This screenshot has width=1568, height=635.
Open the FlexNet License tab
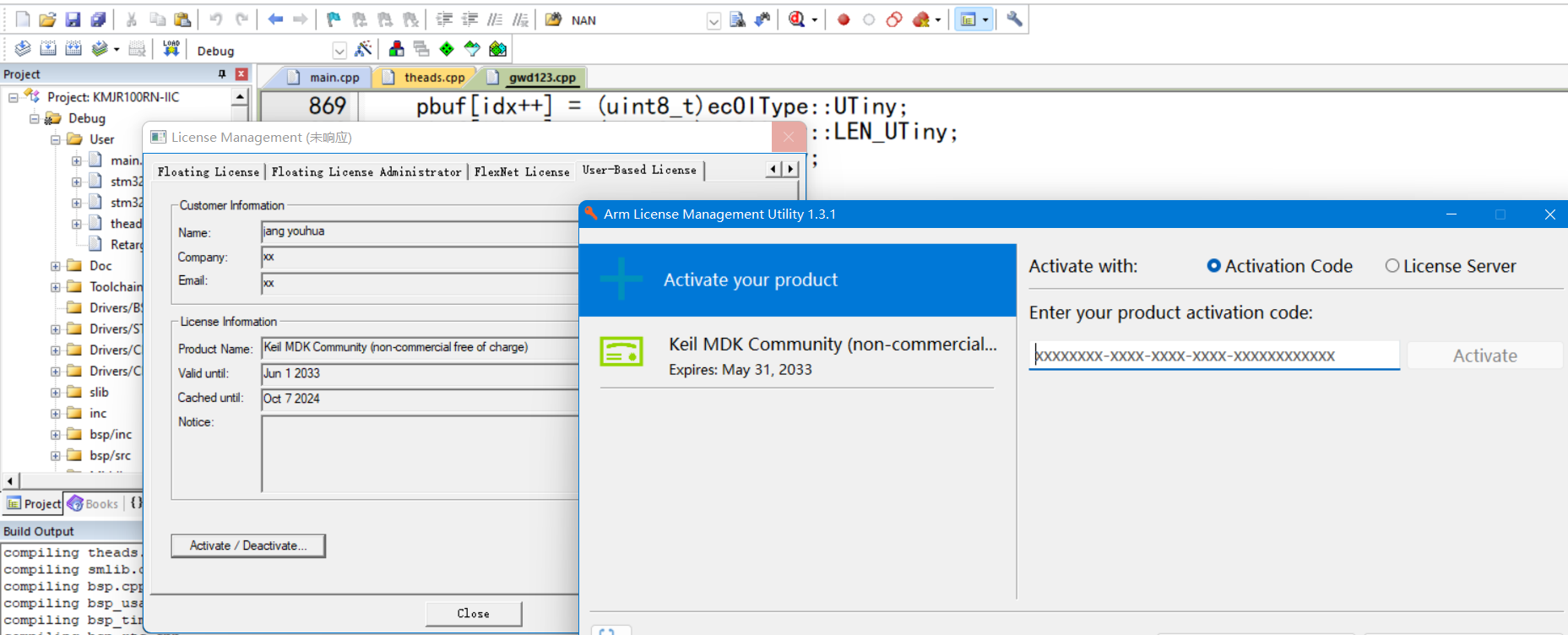click(522, 172)
